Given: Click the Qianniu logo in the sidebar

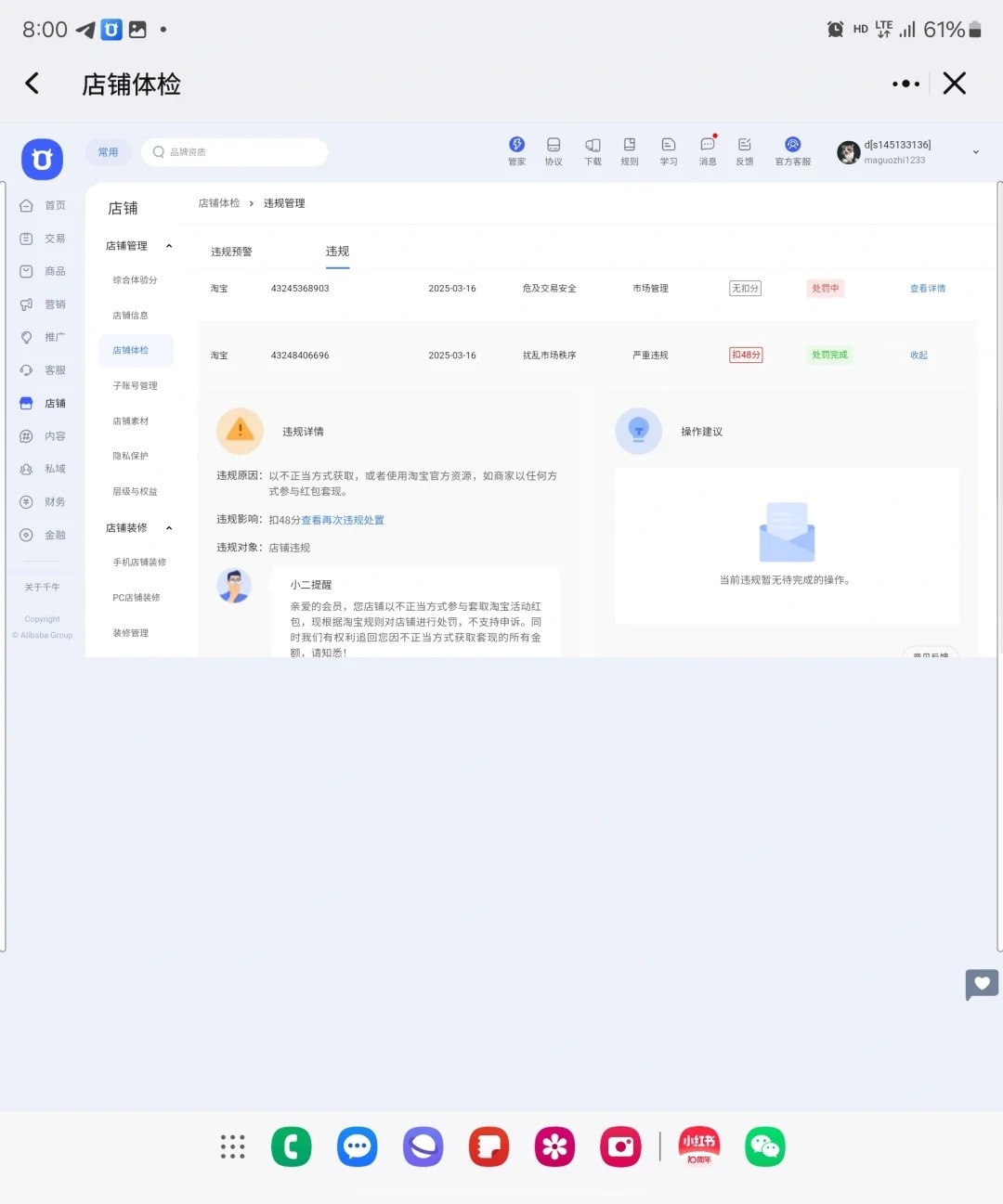Looking at the screenshot, I should [42, 160].
